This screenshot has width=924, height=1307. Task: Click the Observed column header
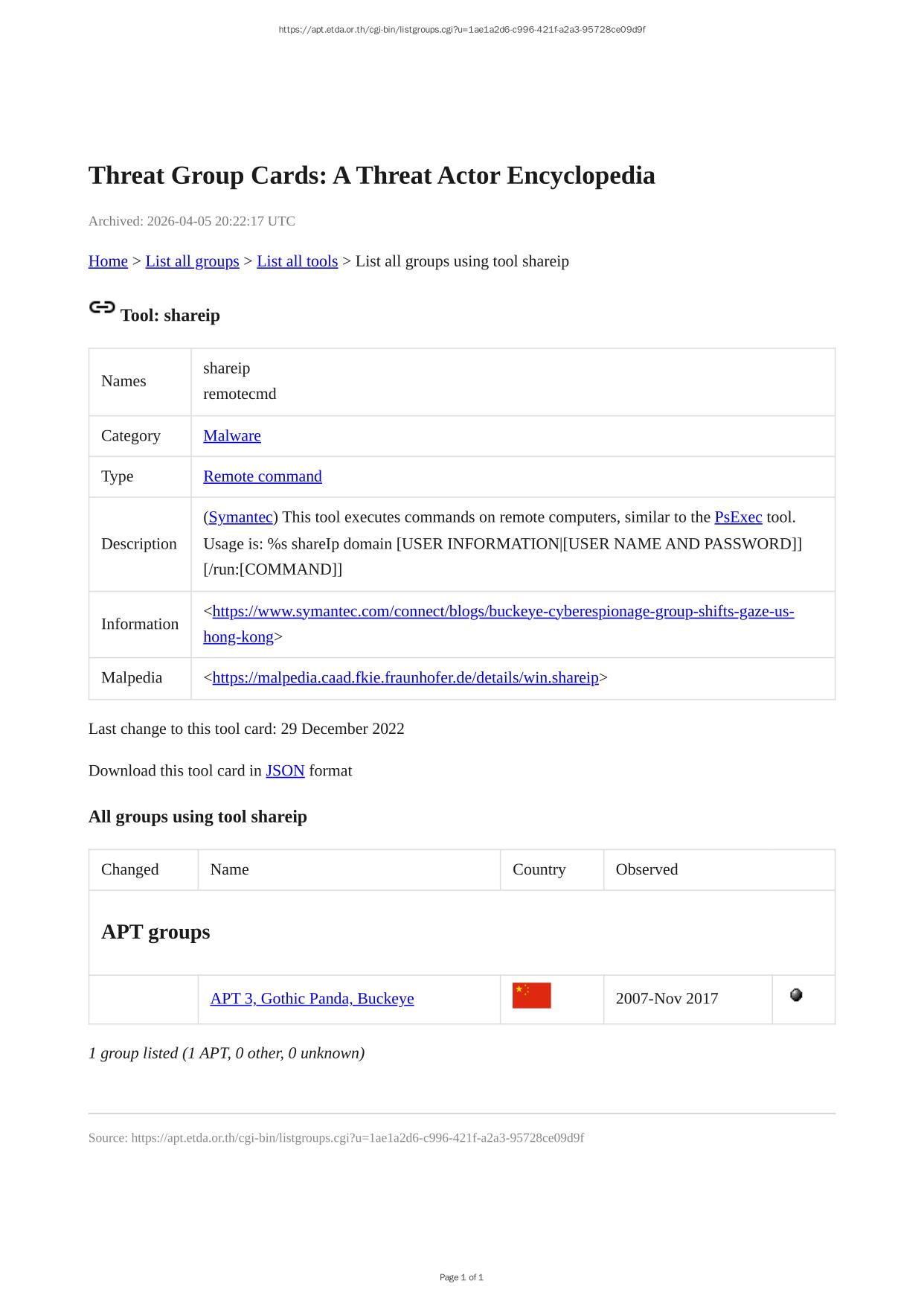647,870
